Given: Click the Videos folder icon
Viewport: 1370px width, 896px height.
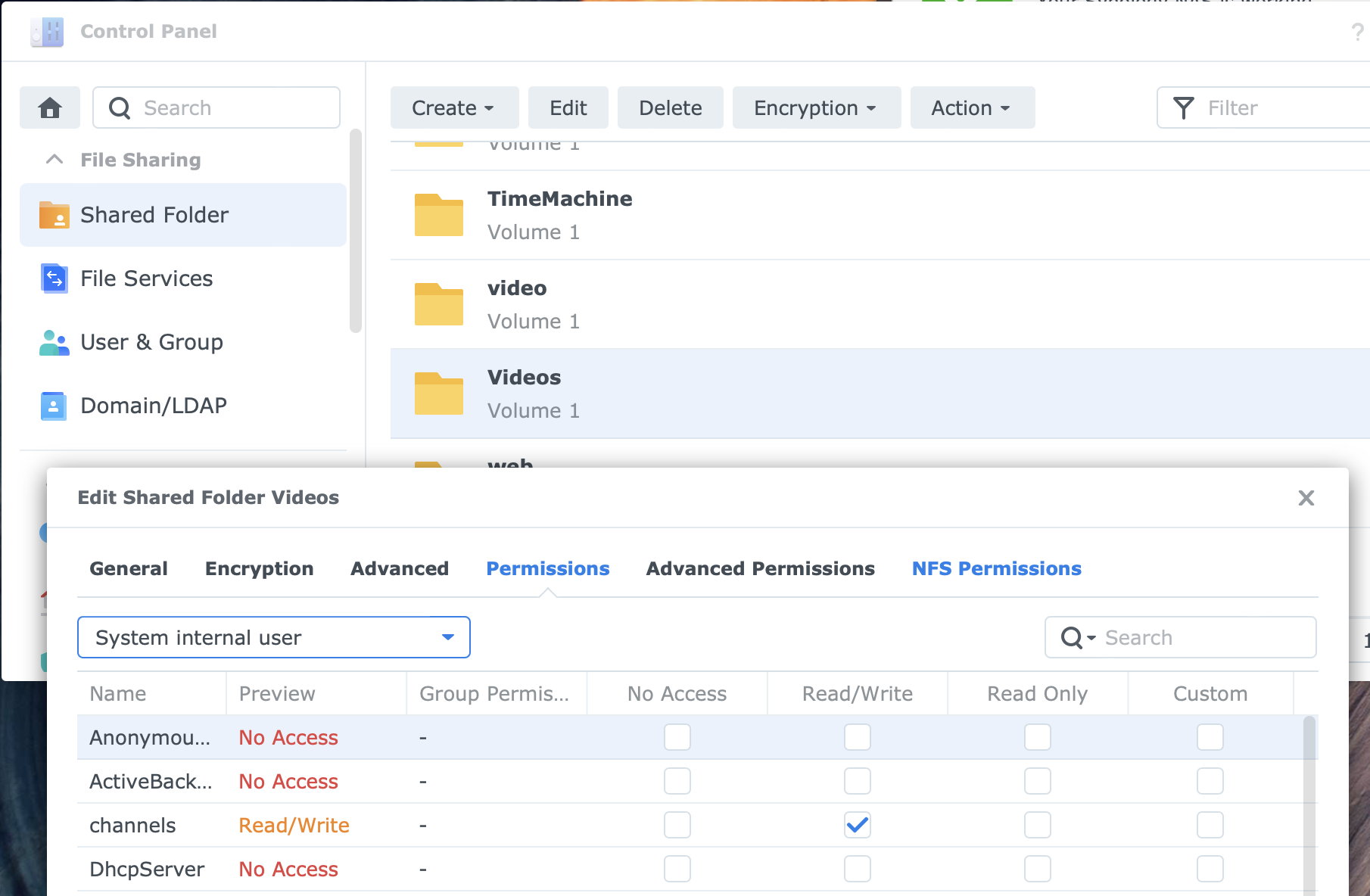Looking at the screenshot, I should 439,394.
